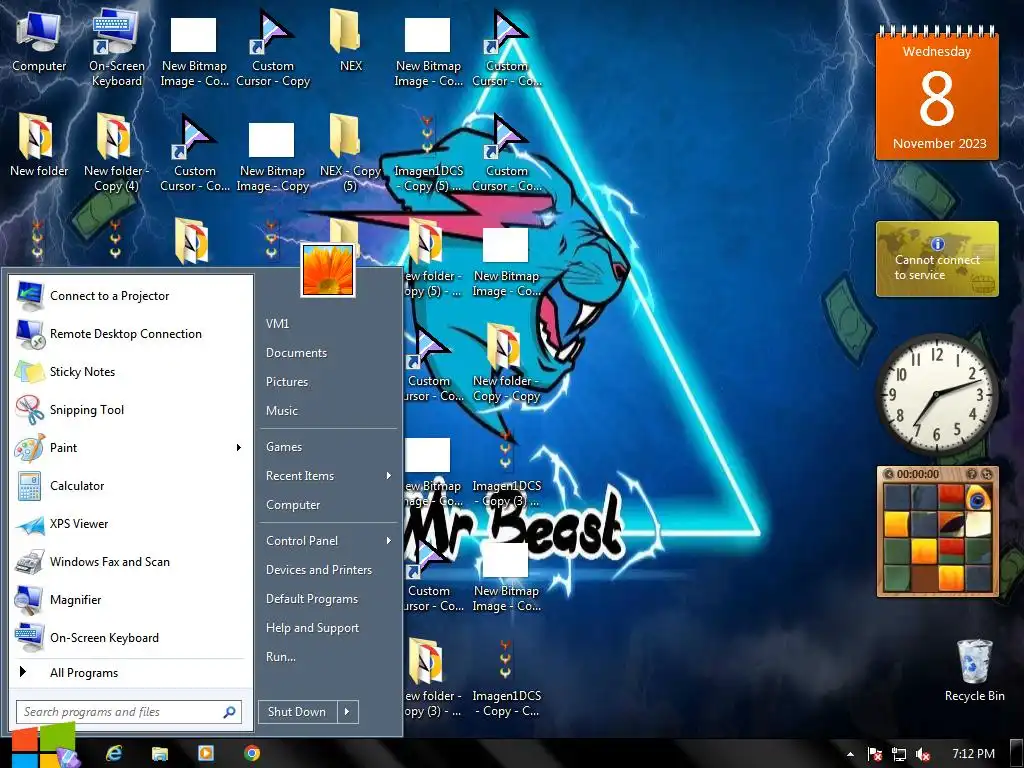Screen dimensions: 1024x768
Task: Click the toucan eye puzzle tile
Action: tap(978, 498)
